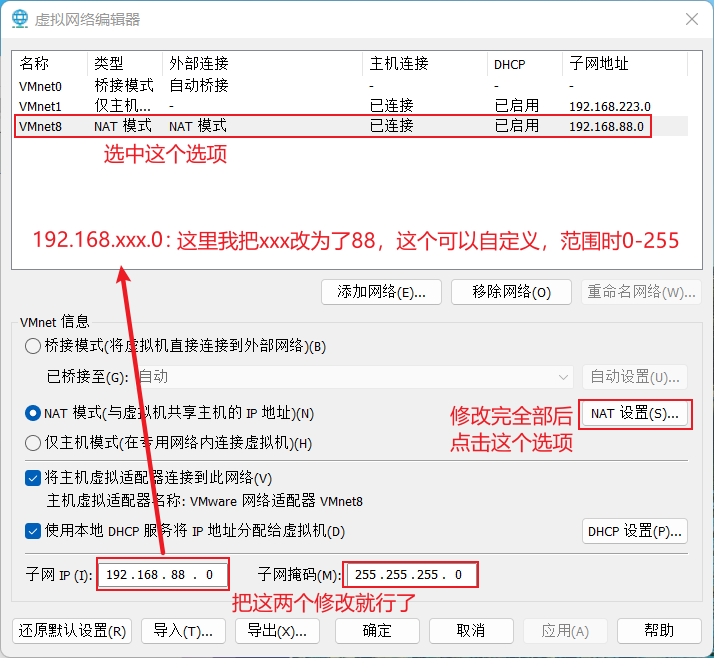Click the 取消 button
The width and height of the screenshot is (714, 658).
(x=471, y=631)
